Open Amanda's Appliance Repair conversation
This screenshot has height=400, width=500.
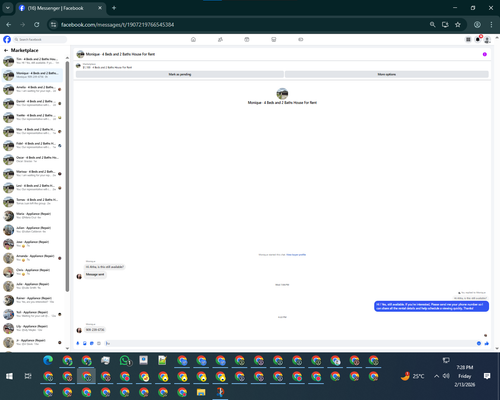pyautogui.click(x=32, y=258)
